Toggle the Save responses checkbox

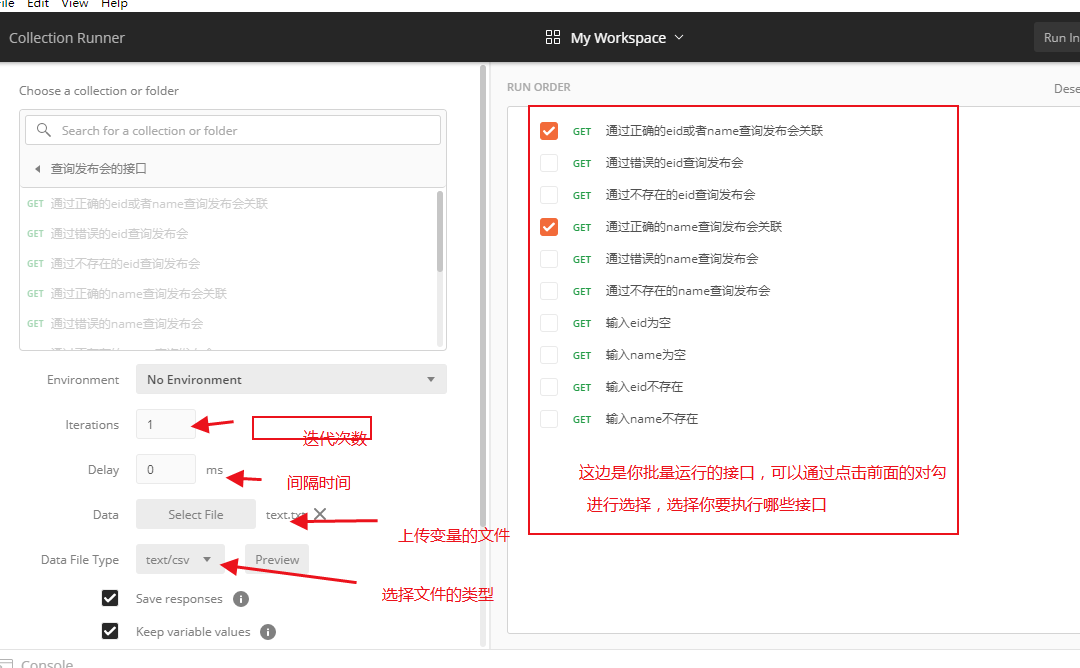click(x=110, y=598)
